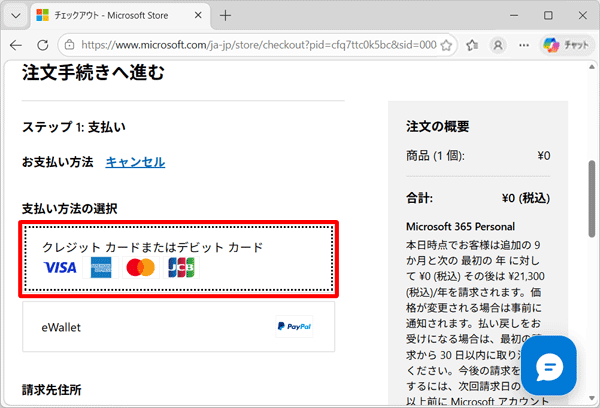
Task: Open the browser profile icon
Action: [x=498, y=45]
